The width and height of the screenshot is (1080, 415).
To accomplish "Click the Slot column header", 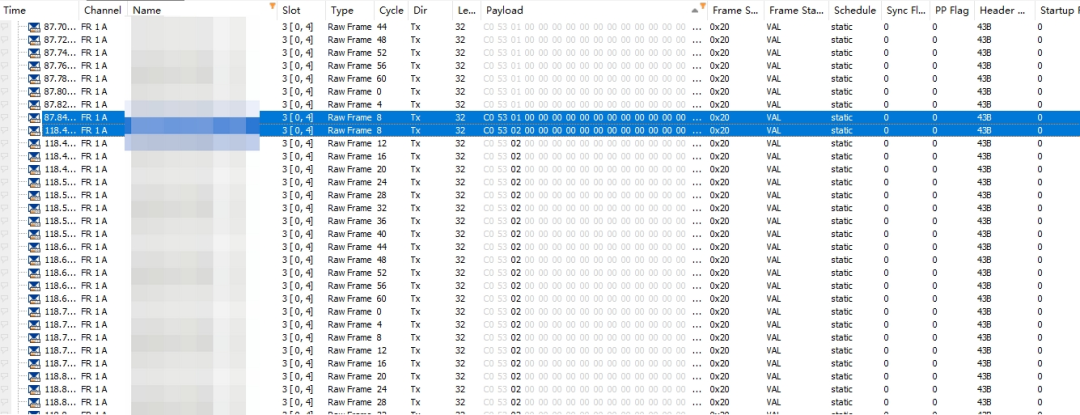I will point(292,9).
